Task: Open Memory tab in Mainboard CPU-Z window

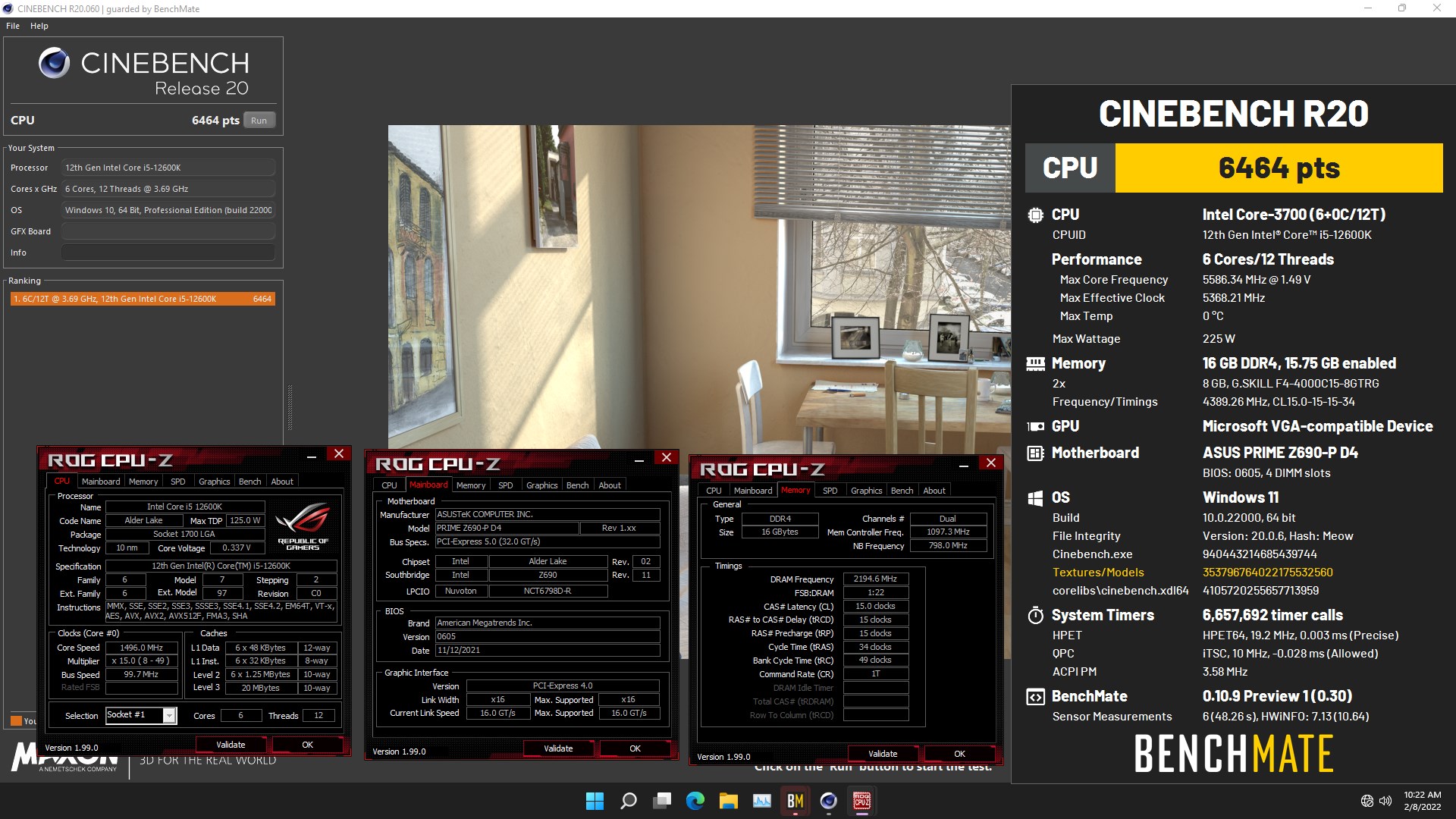Action: pyautogui.click(x=471, y=485)
